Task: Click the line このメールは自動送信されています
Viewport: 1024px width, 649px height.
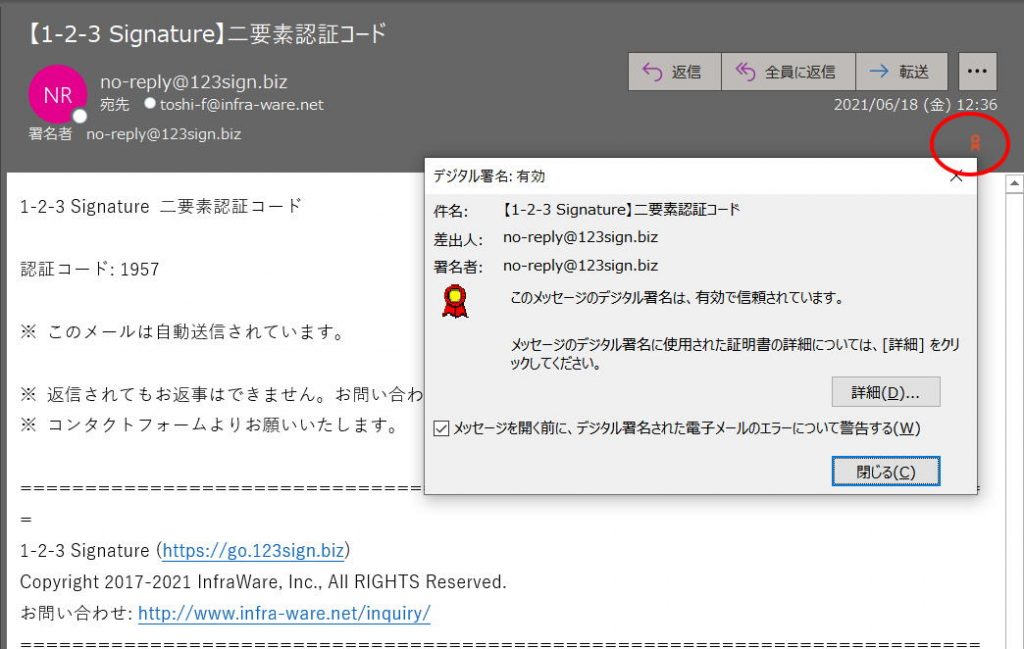Action: tap(183, 332)
